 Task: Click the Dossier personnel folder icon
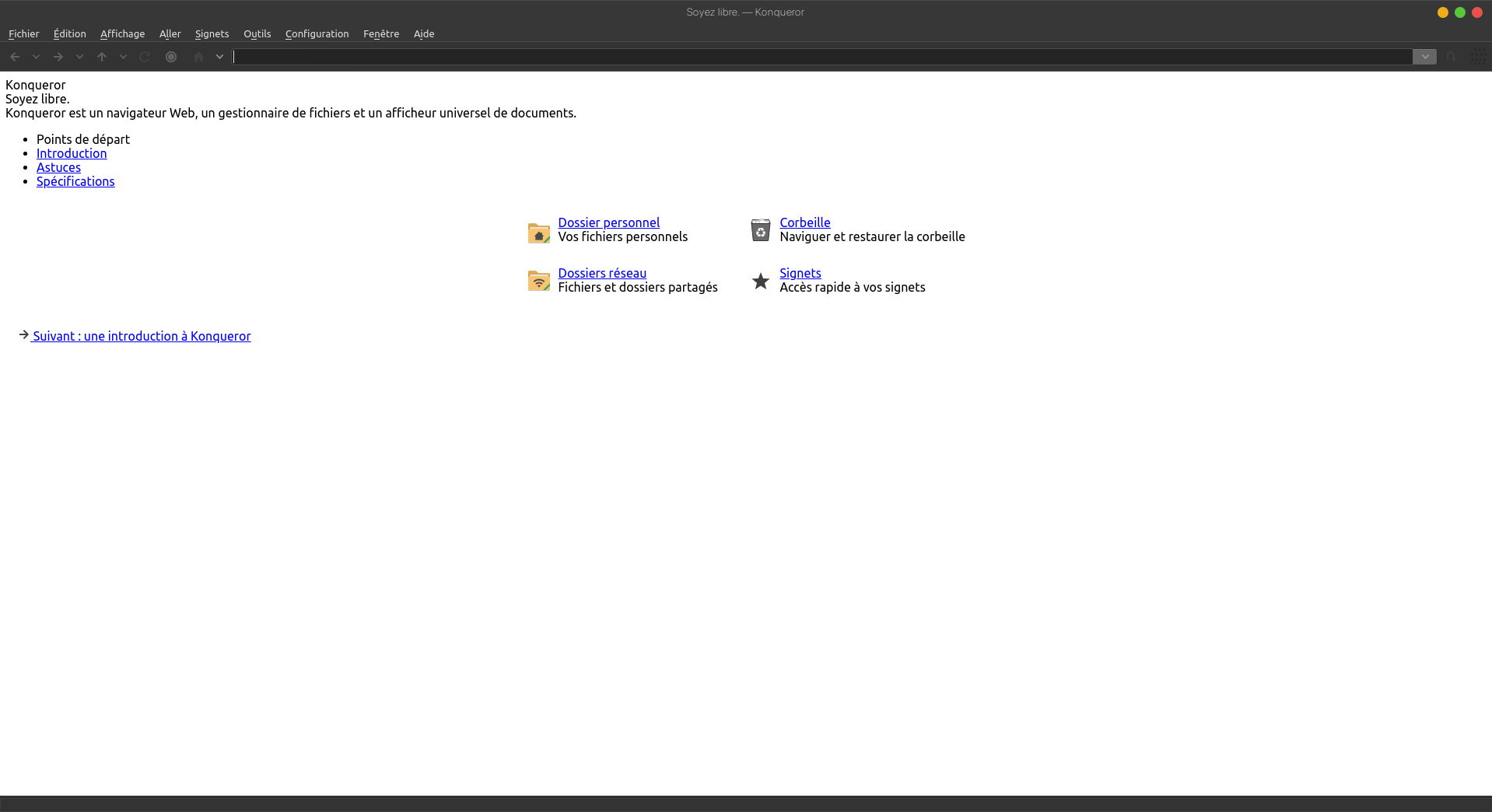pyautogui.click(x=538, y=233)
